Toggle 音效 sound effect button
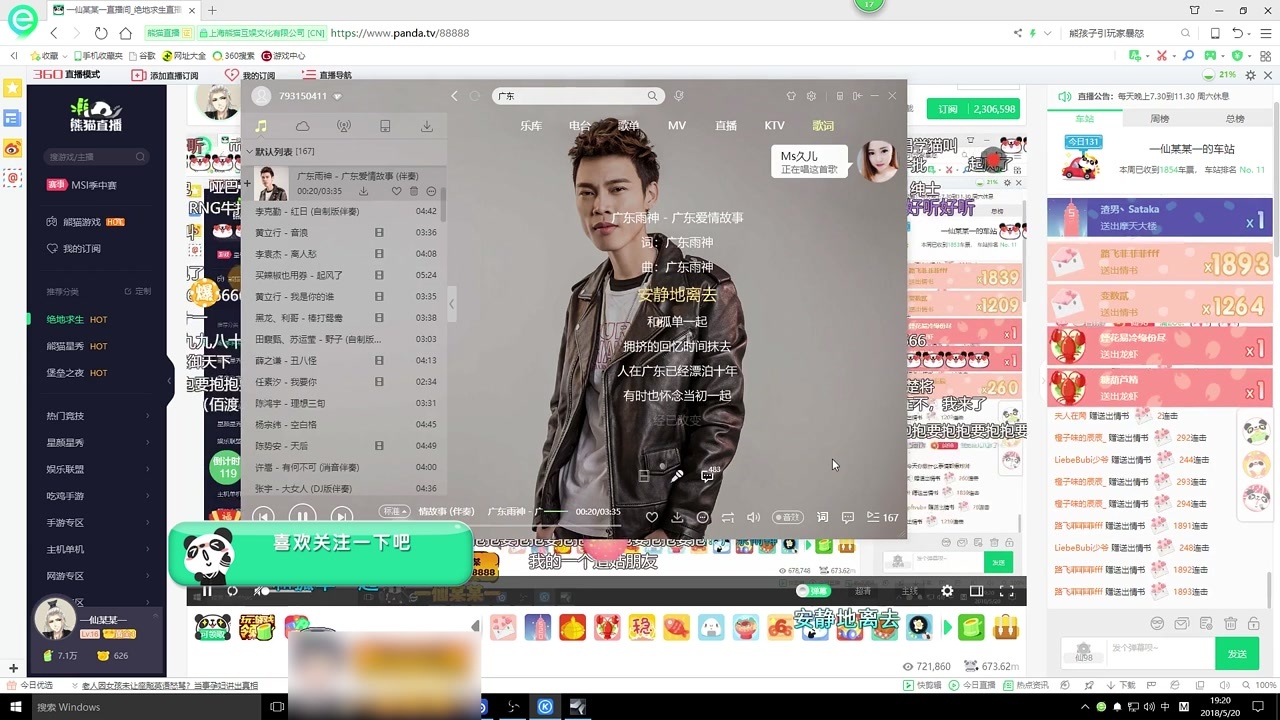This screenshot has height=720, width=1280. point(788,517)
